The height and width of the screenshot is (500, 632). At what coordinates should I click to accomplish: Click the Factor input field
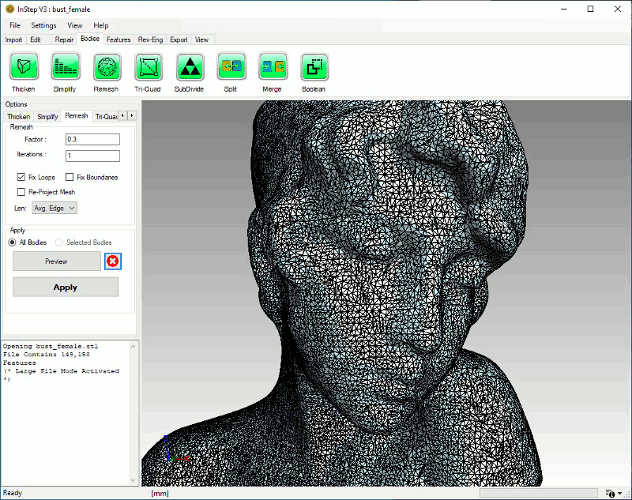point(92,139)
